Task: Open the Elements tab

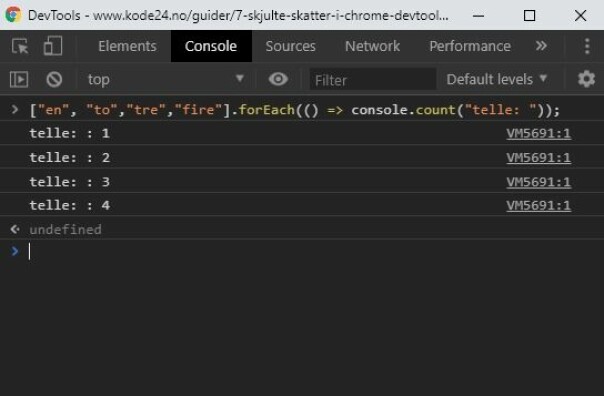Action: 127,46
